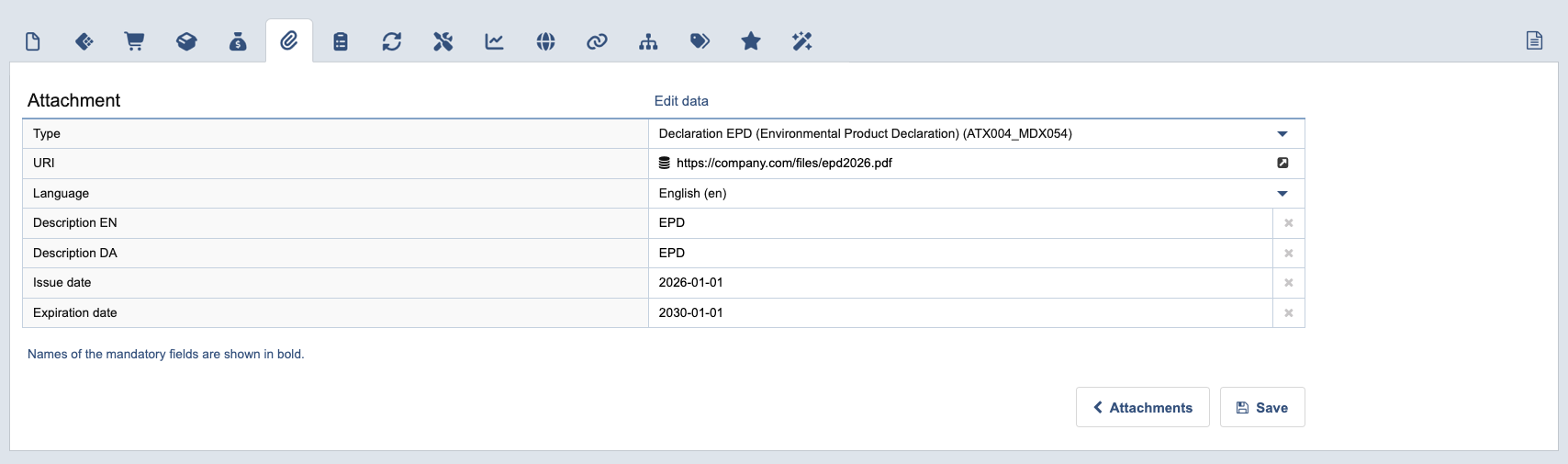Viewport: 1568px width, 464px height.
Task: Expand the Type dropdown arrow
Action: (x=1282, y=134)
